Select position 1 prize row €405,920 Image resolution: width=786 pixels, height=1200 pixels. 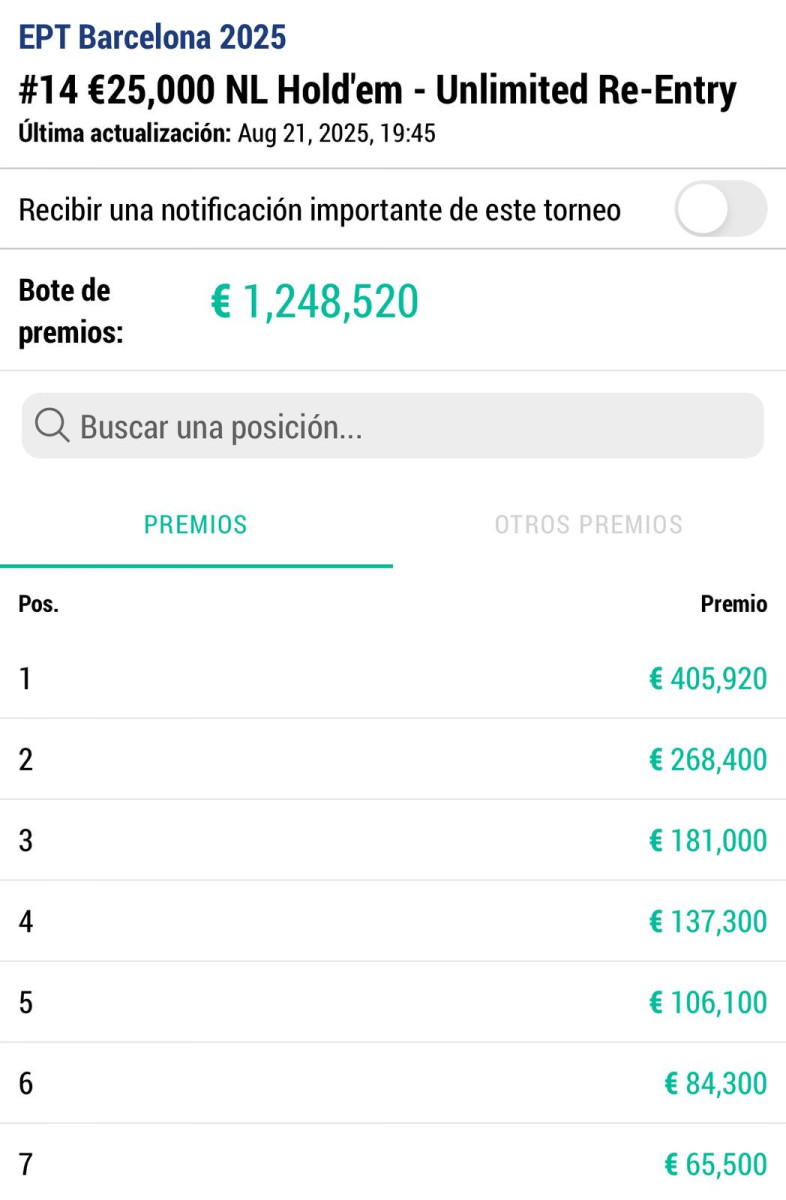tap(393, 679)
